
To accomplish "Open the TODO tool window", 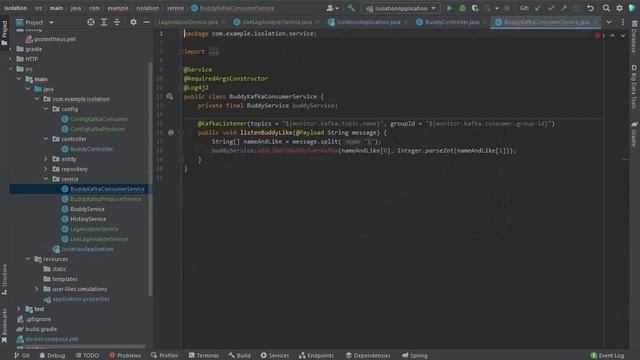I will 87,356.
